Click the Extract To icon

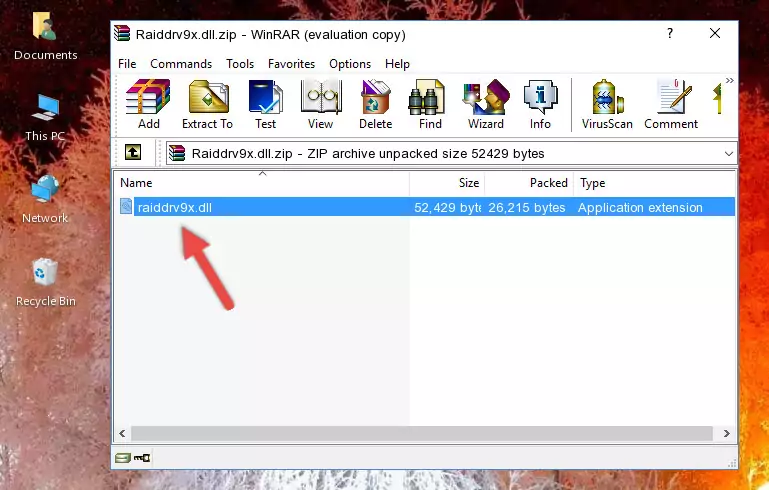pos(207,104)
